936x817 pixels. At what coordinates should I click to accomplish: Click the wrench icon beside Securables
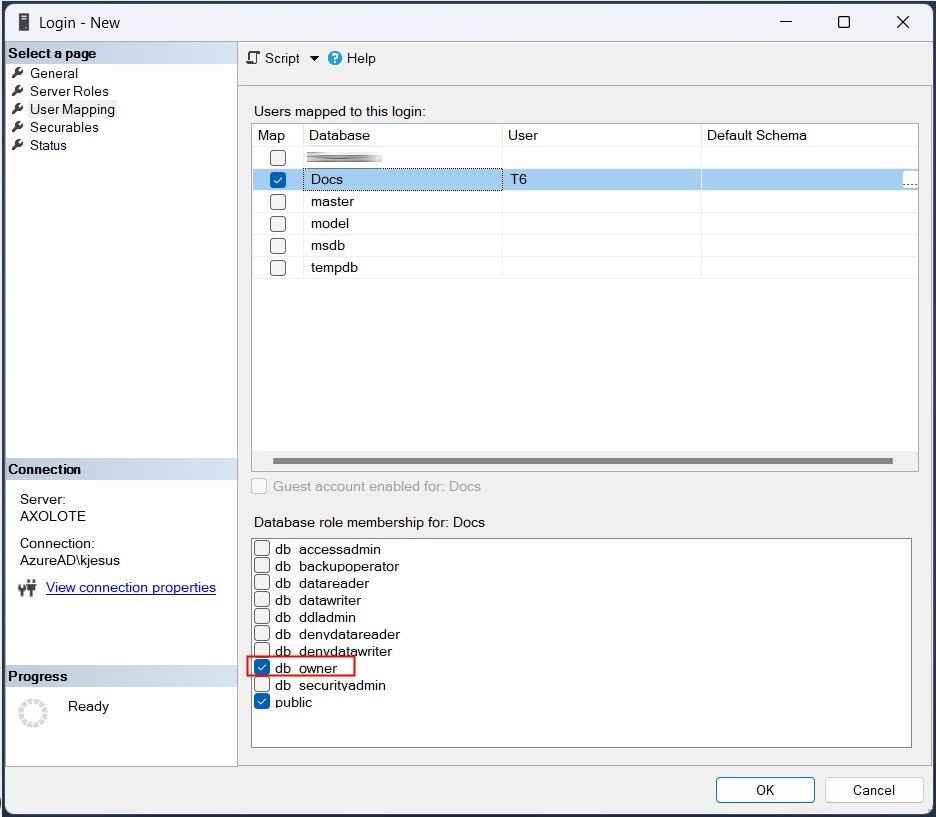point(18,127)
